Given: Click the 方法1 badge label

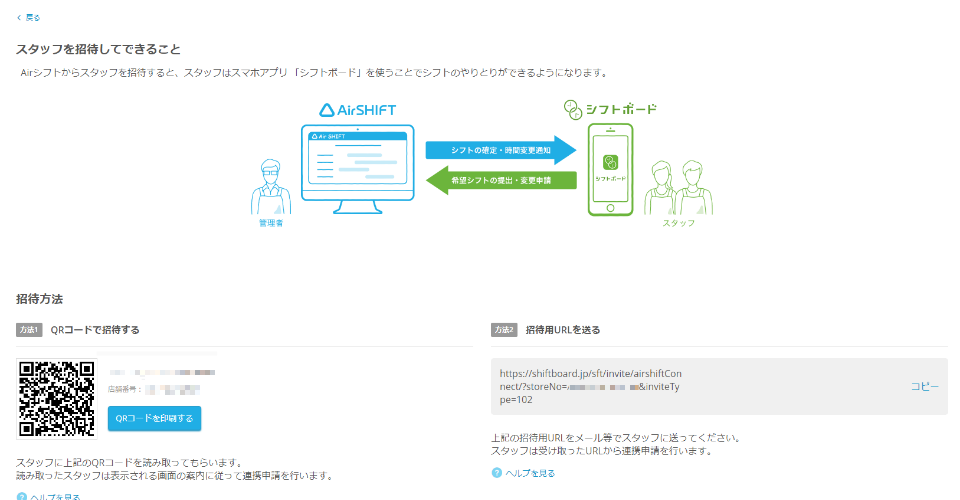Looking at the screenshot, I should point(29,330).
